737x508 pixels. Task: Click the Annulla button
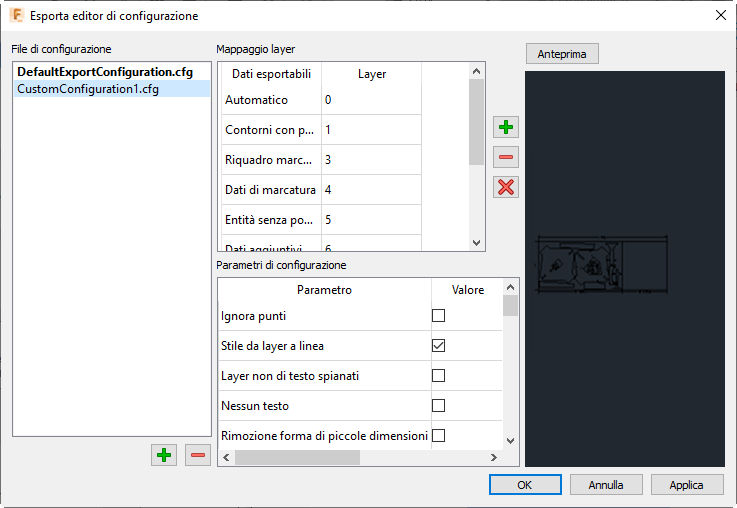pyautogui.click(x=606, y=485)
